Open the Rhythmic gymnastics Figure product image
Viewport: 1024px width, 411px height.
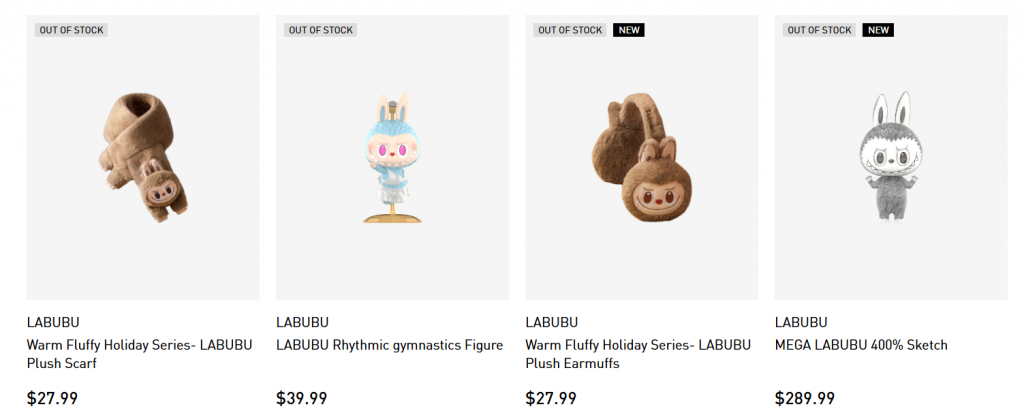pos(392,157)
